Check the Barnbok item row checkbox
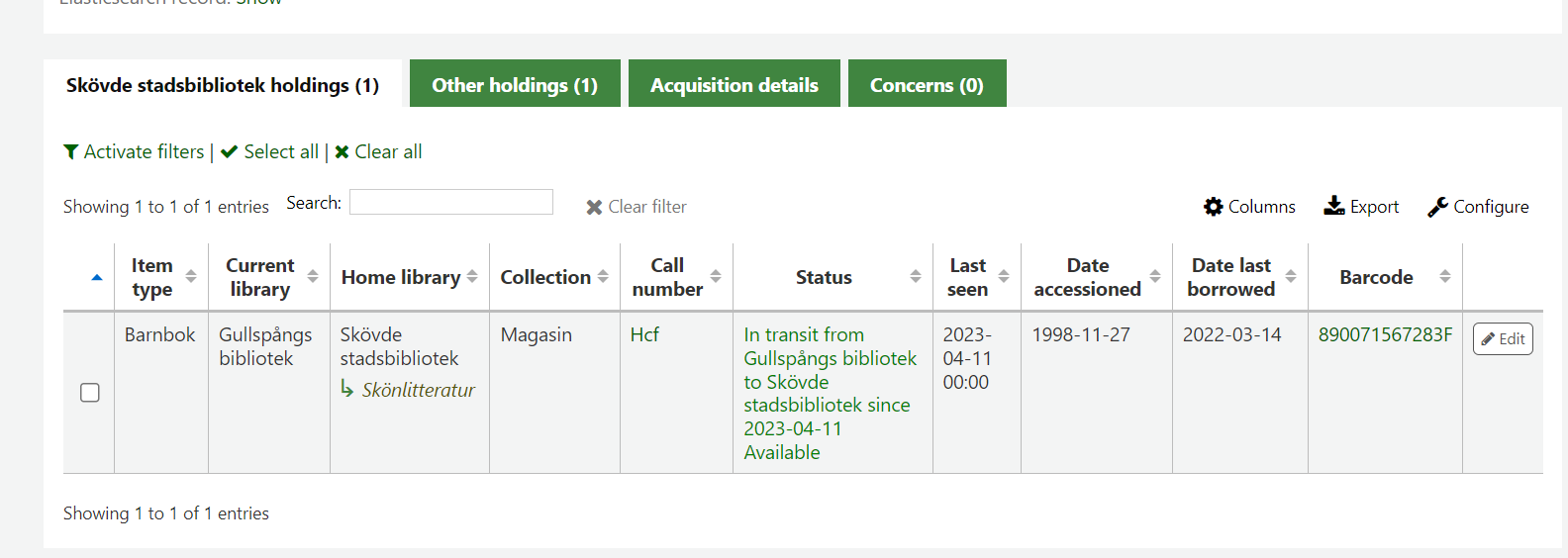The image size is (1568, 558). point(90,393)
